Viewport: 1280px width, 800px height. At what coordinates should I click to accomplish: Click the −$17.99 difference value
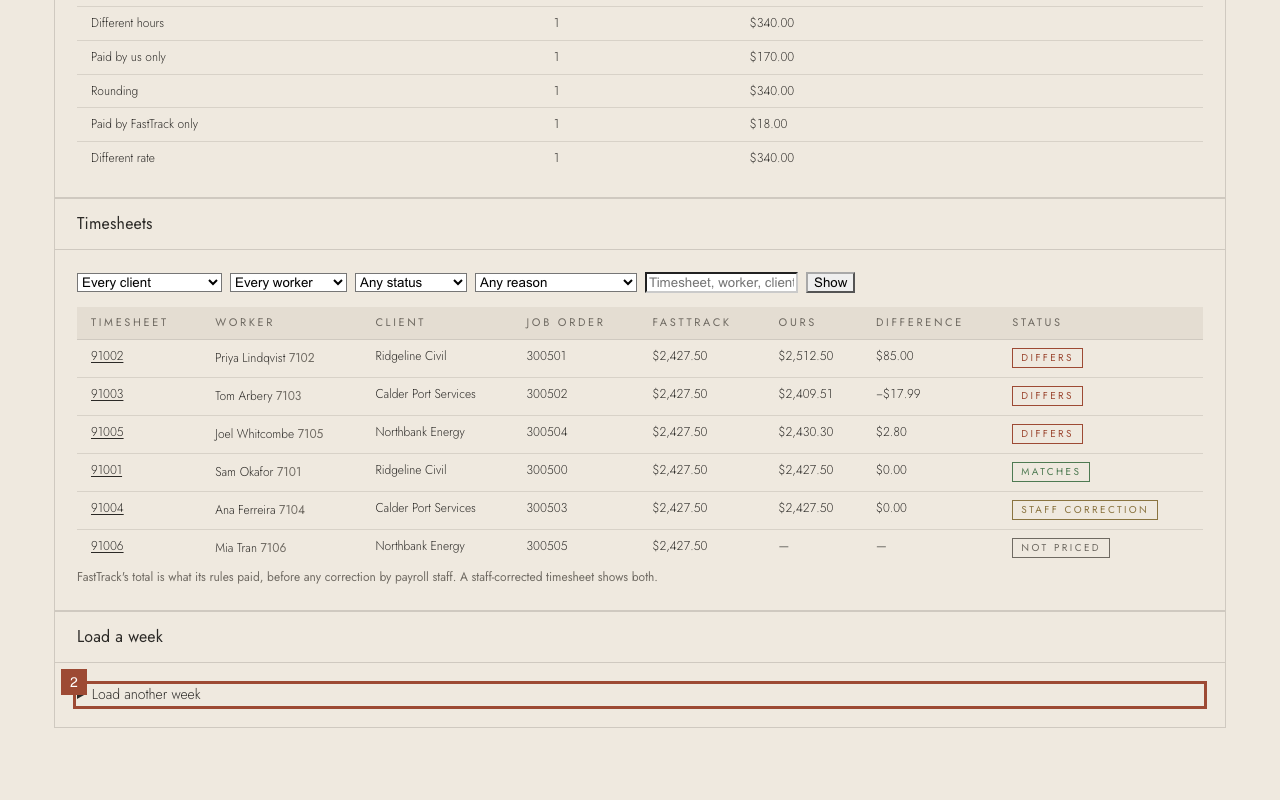898,394
